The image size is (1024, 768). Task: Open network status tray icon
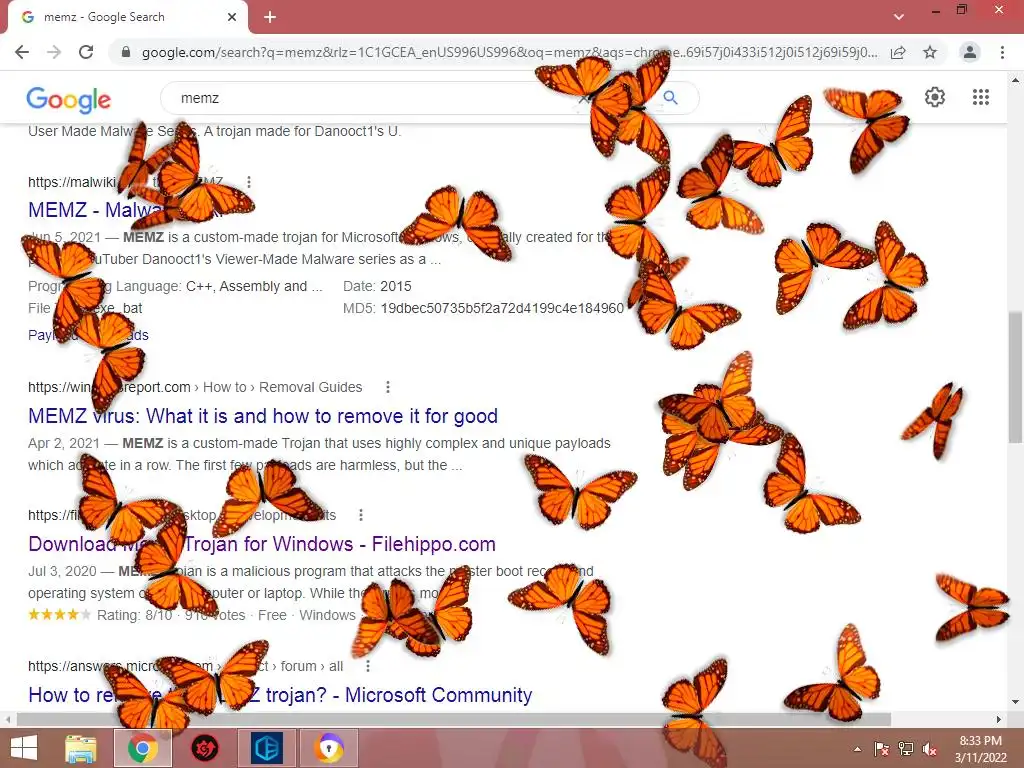coord(906,749)
